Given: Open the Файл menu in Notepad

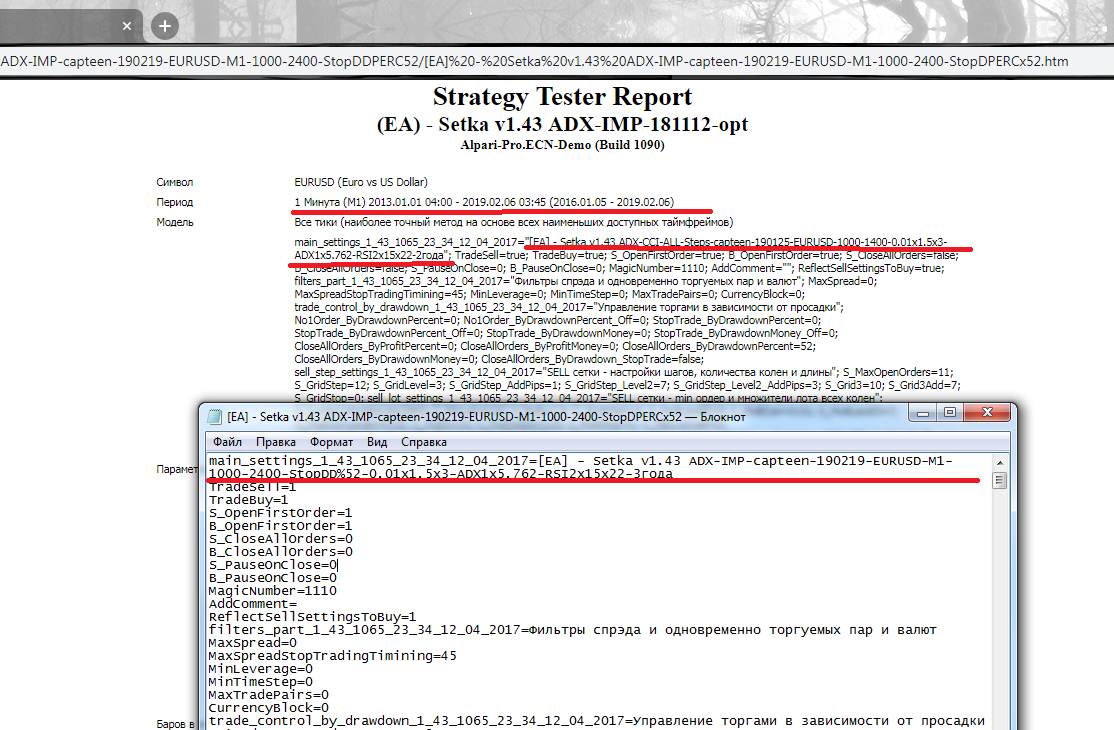Looking at the screenshot, I should click(x=227, y=442).
